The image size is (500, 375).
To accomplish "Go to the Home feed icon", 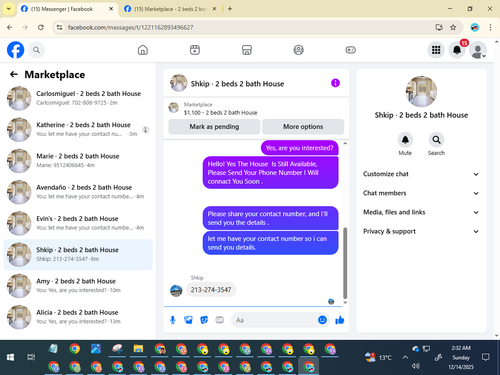I will point(143,50).
